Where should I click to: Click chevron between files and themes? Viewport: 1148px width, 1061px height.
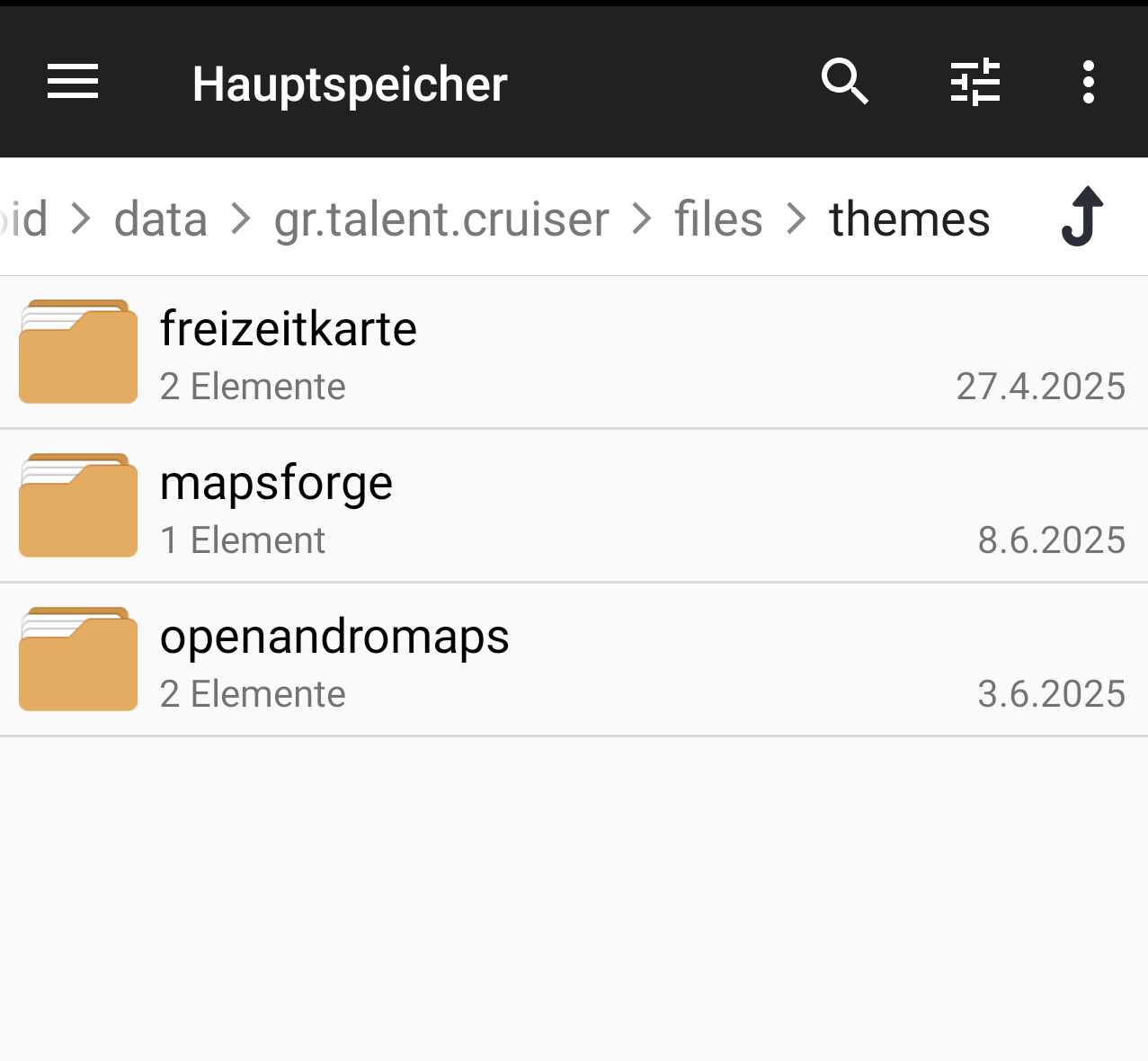click(x=796, y=218)
